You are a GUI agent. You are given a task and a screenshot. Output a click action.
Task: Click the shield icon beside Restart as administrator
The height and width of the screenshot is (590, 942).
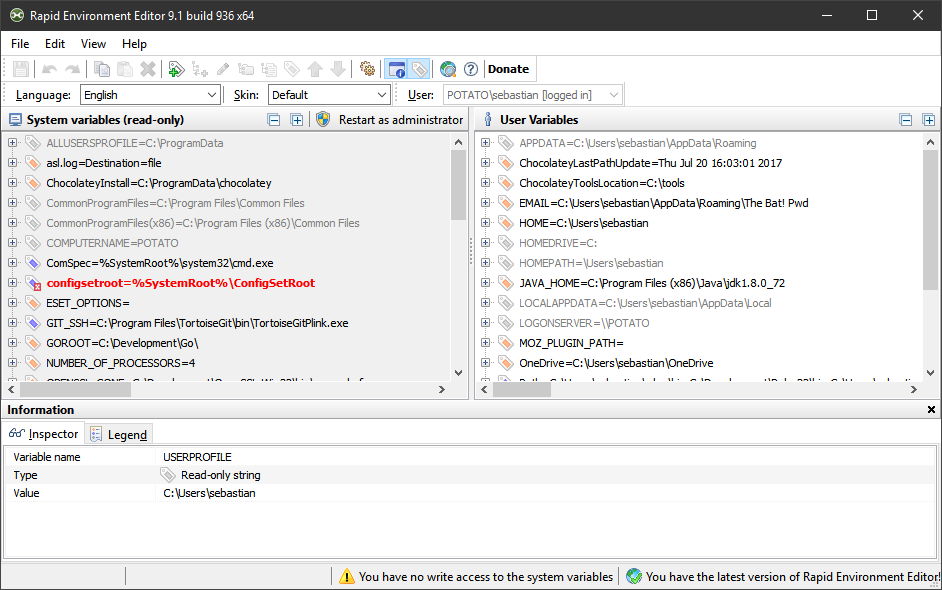click(x=323, y=119)
